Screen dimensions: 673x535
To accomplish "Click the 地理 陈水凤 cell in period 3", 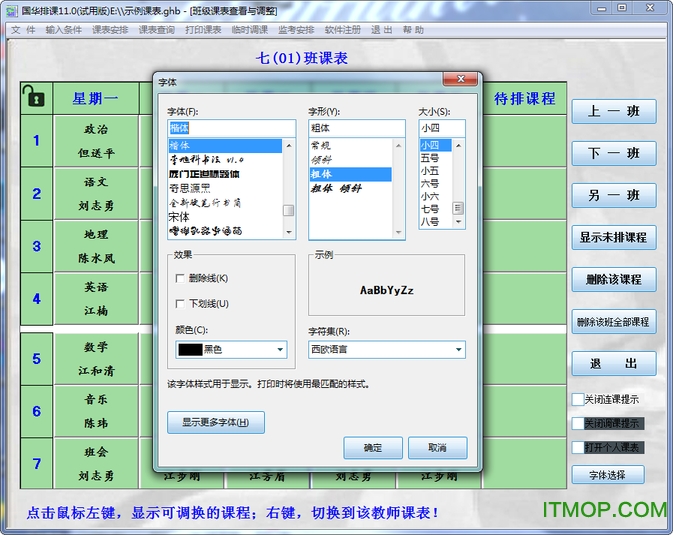I will pos(96,246).
